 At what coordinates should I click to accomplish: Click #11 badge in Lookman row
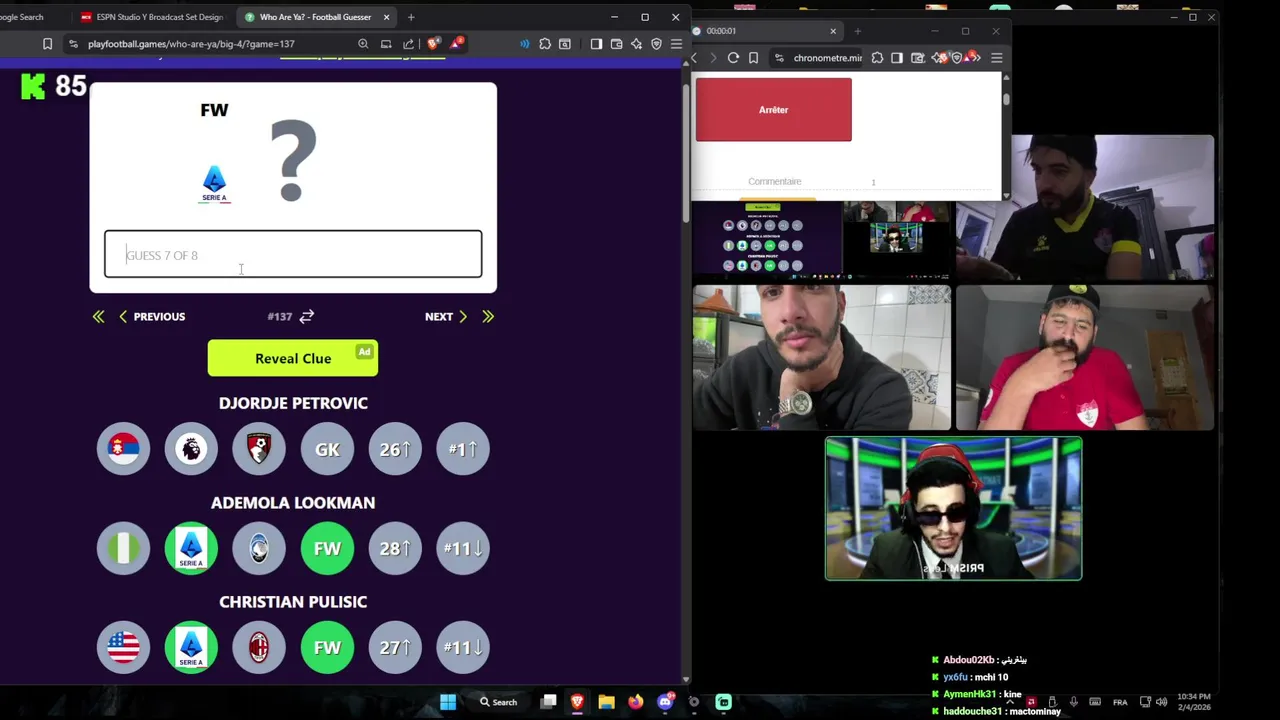coord(463,548)
